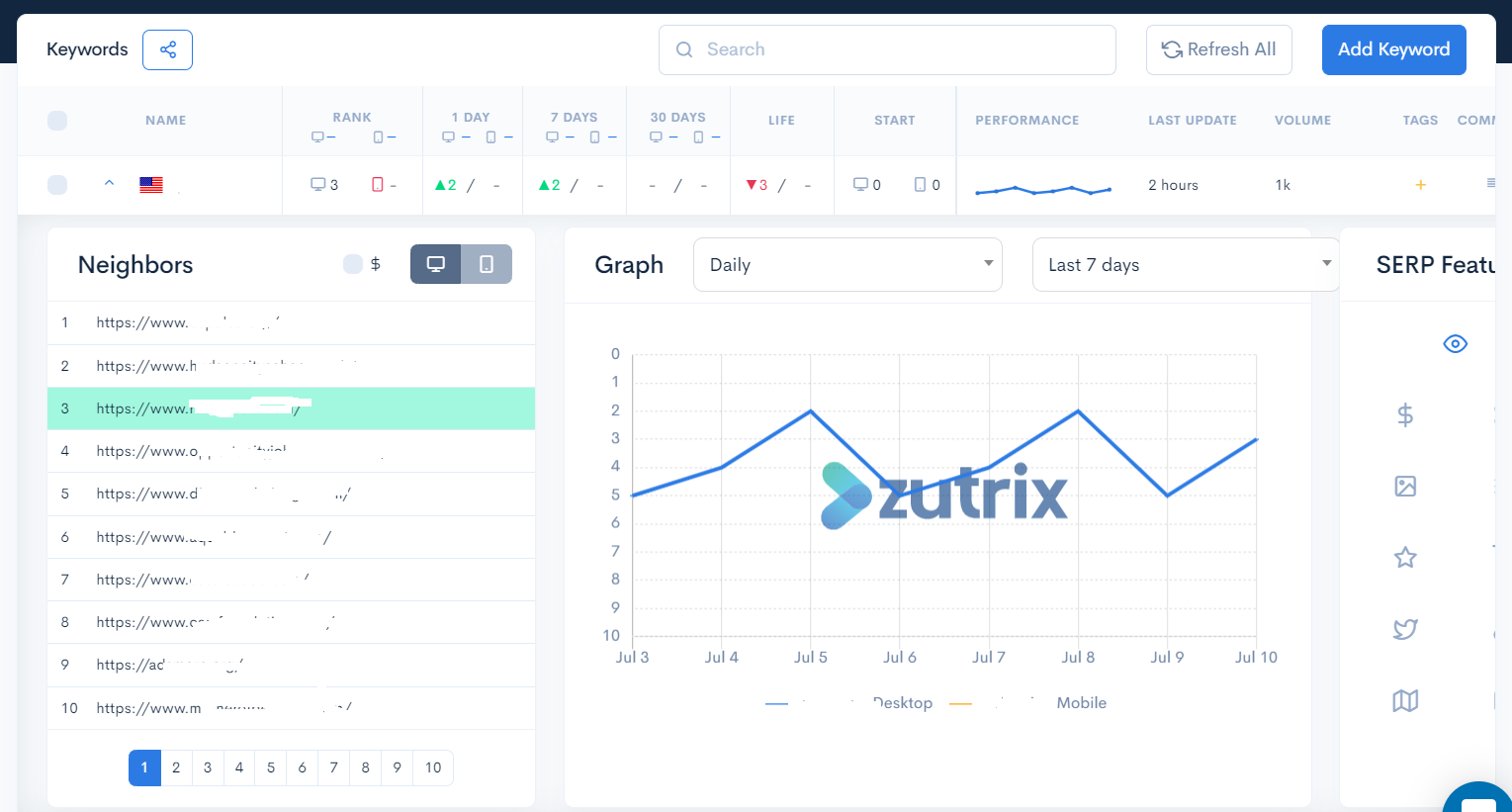Screen dimensions: 1512x812
Task: Click the Twitter bird SERP feature icon
Action: tap(1405, 629)
